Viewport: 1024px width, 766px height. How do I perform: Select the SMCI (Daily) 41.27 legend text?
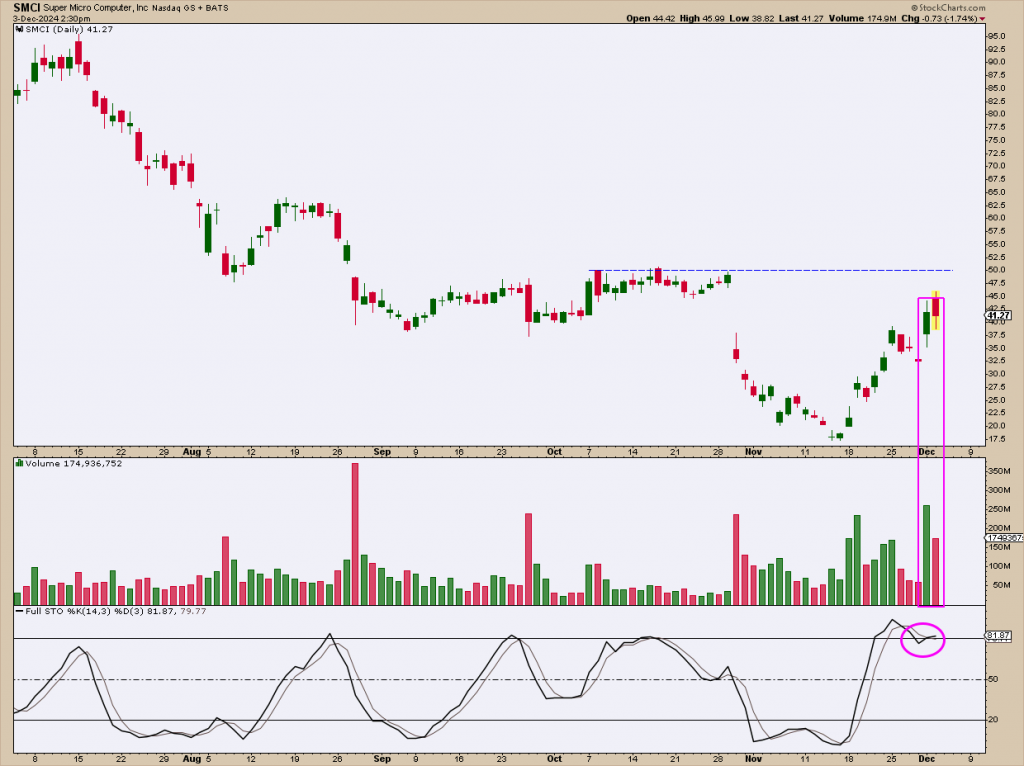click(69, 29)
